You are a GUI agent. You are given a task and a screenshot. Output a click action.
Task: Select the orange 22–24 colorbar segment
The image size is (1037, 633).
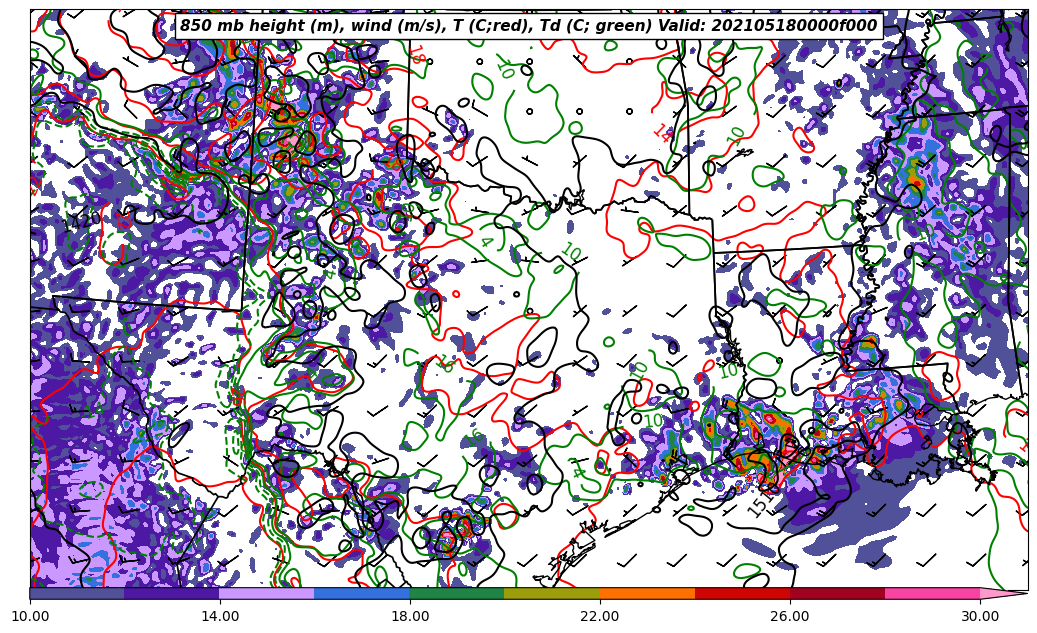pyautogui.click(x=647, y=593)
